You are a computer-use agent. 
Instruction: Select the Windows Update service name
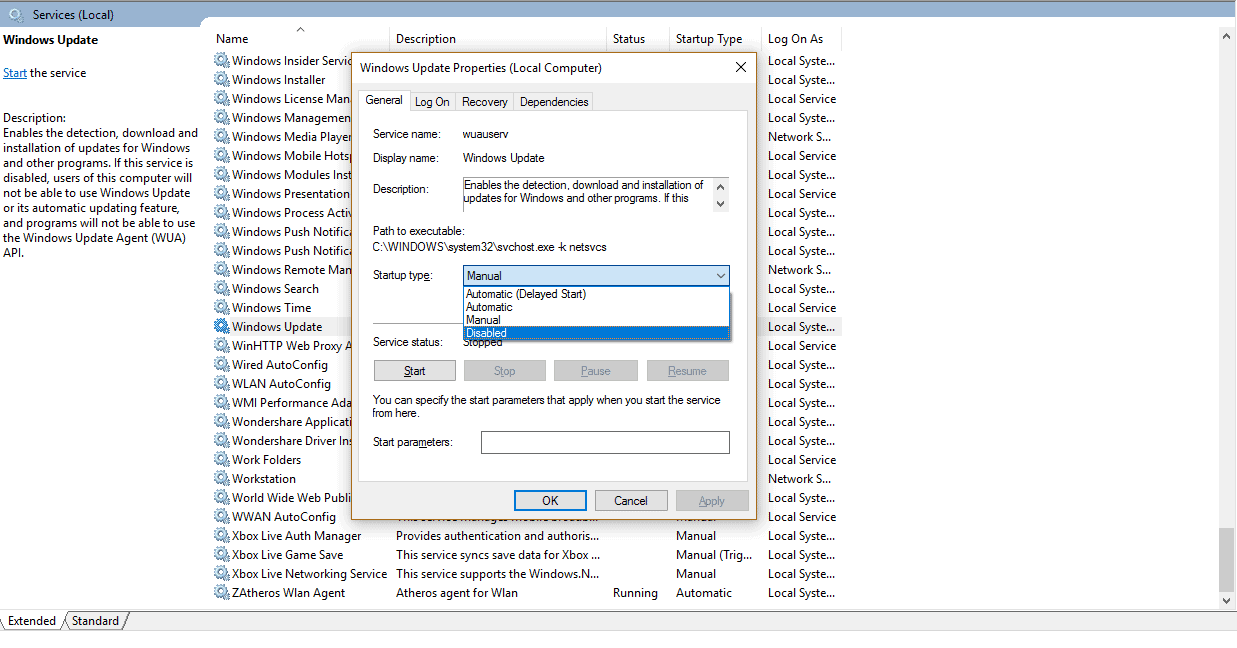pyautogui.click(x=277, y=327)
